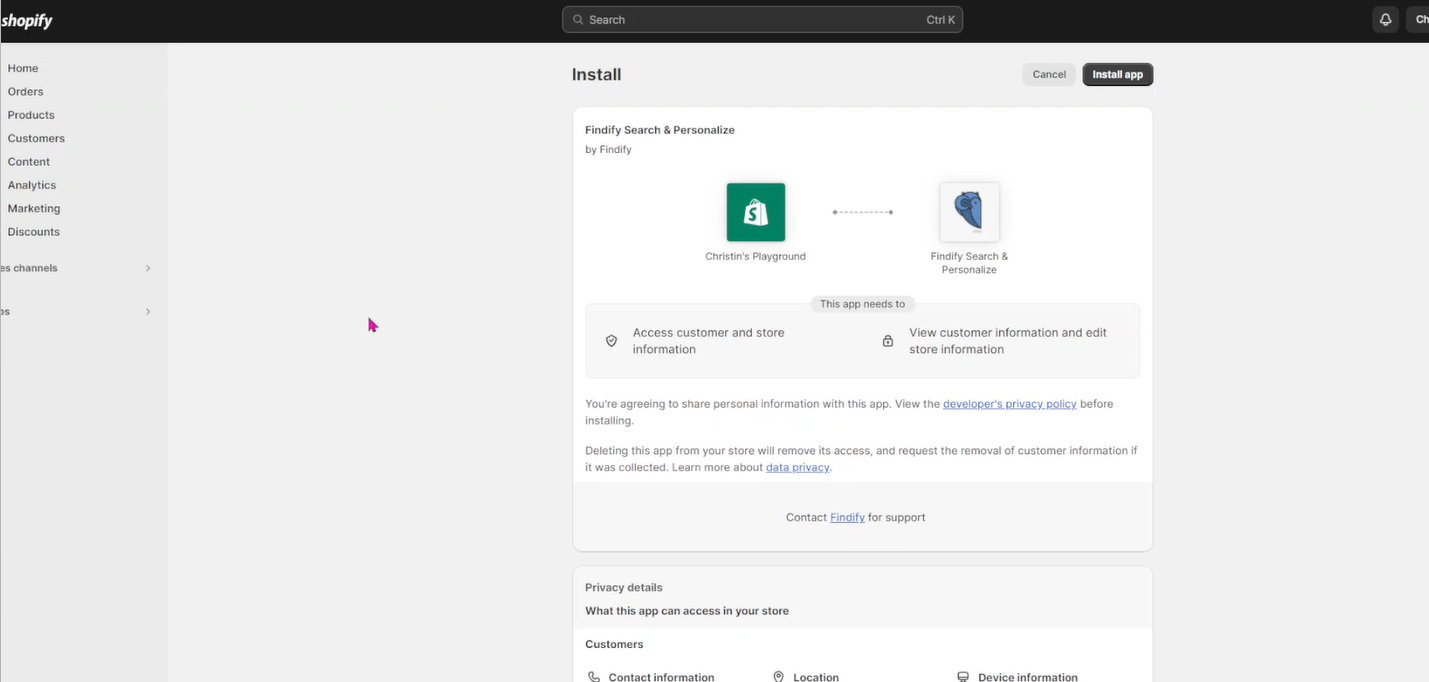Open Marketing in the sidebar
Viewport: 1429px width, 682px height.
(34, 208)
